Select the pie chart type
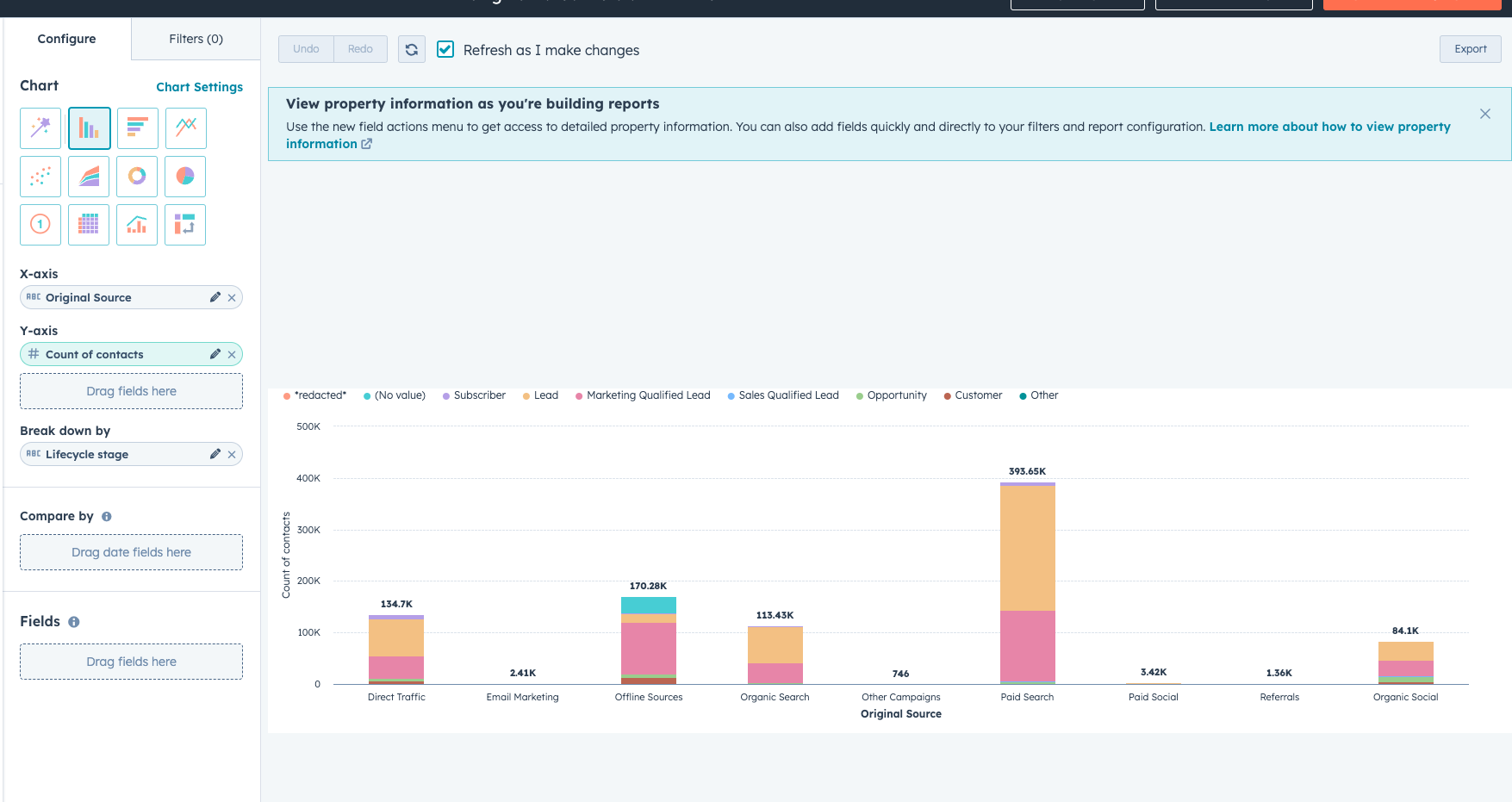The width and height of the screenshot is (1512, 802). click(184, 177)
